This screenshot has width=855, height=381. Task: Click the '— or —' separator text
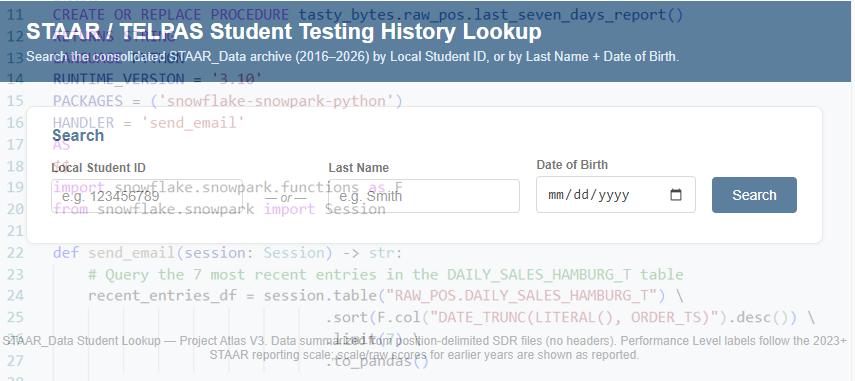[x=286, y=198]
